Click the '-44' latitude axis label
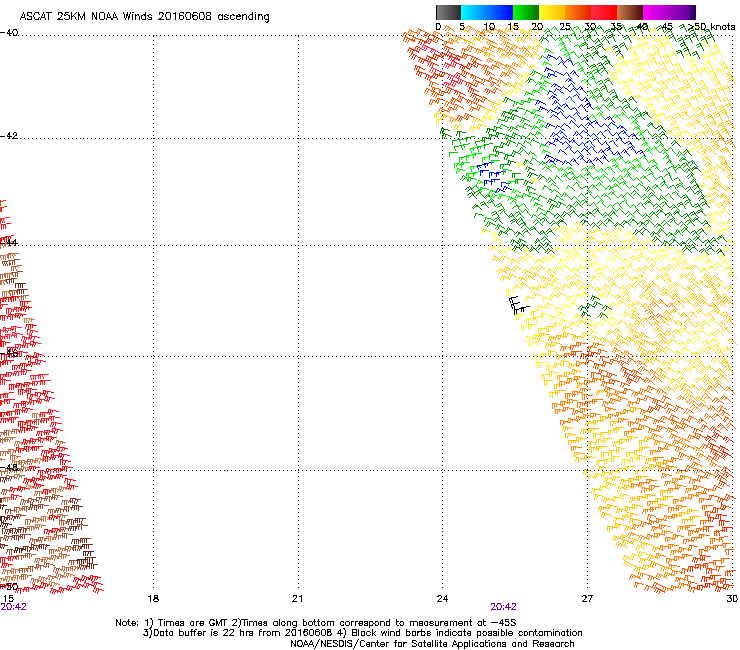 pyautogui.click(x=9, y=243)
